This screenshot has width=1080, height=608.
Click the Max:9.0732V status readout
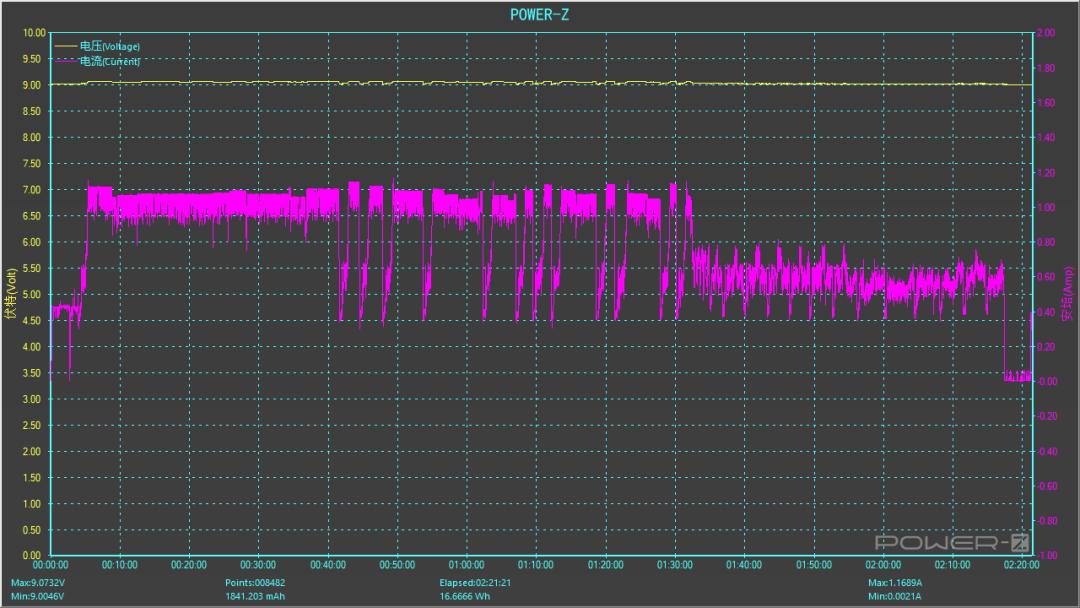point(38,583)
